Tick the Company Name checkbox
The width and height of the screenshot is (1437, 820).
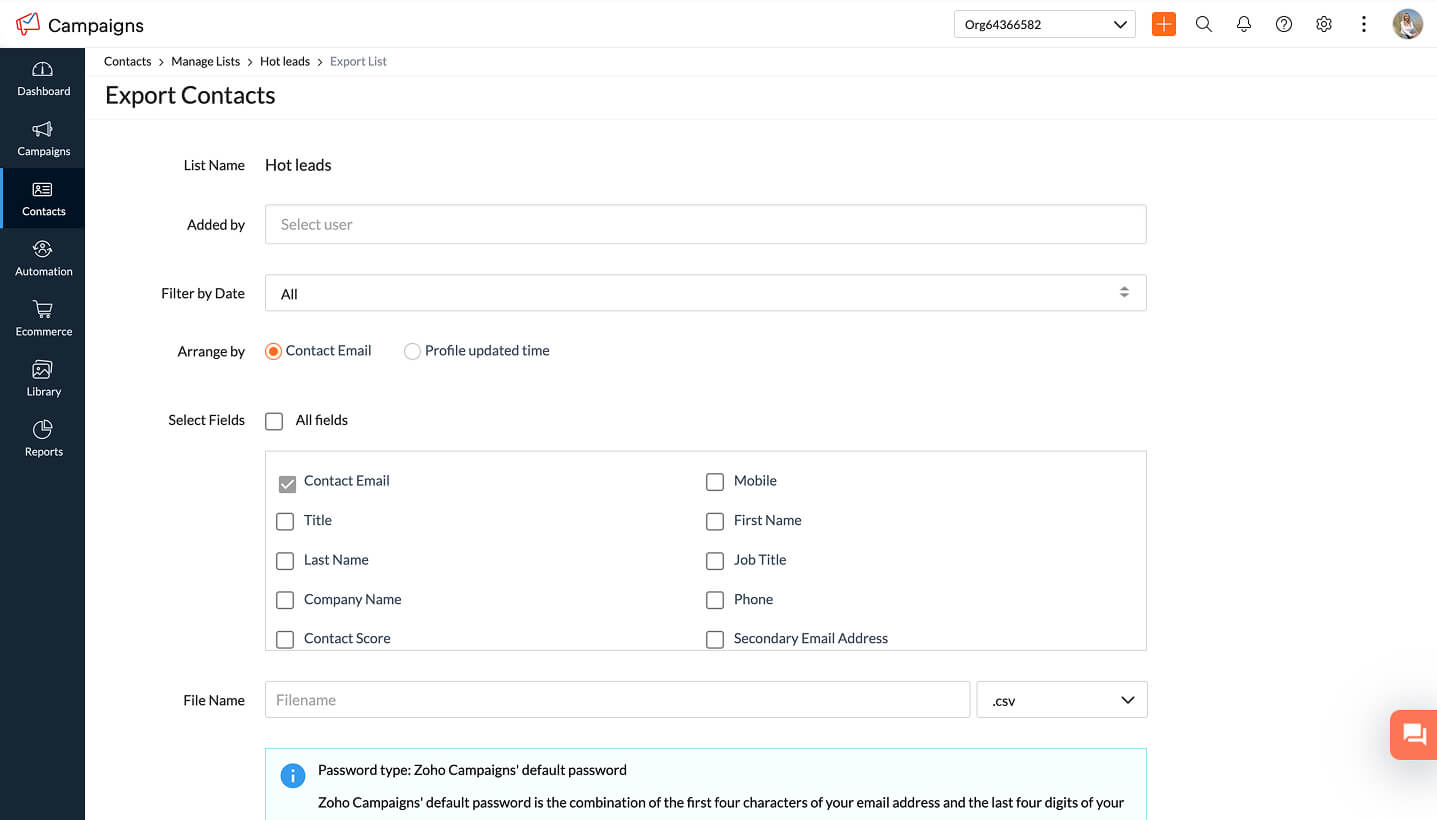point(285,600)
